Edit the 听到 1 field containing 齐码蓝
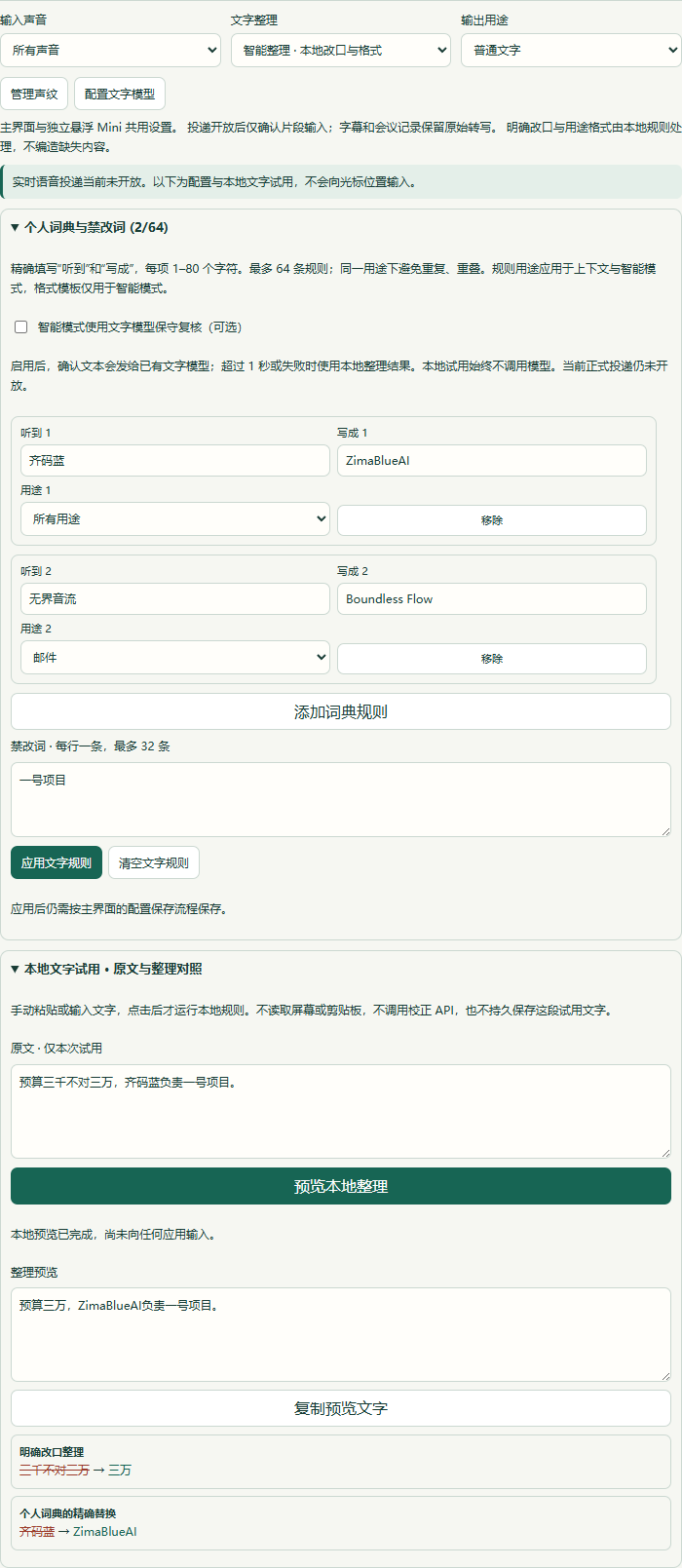Image resolution: width=682 pixels, height=1568 pixels. pos(175,461)
